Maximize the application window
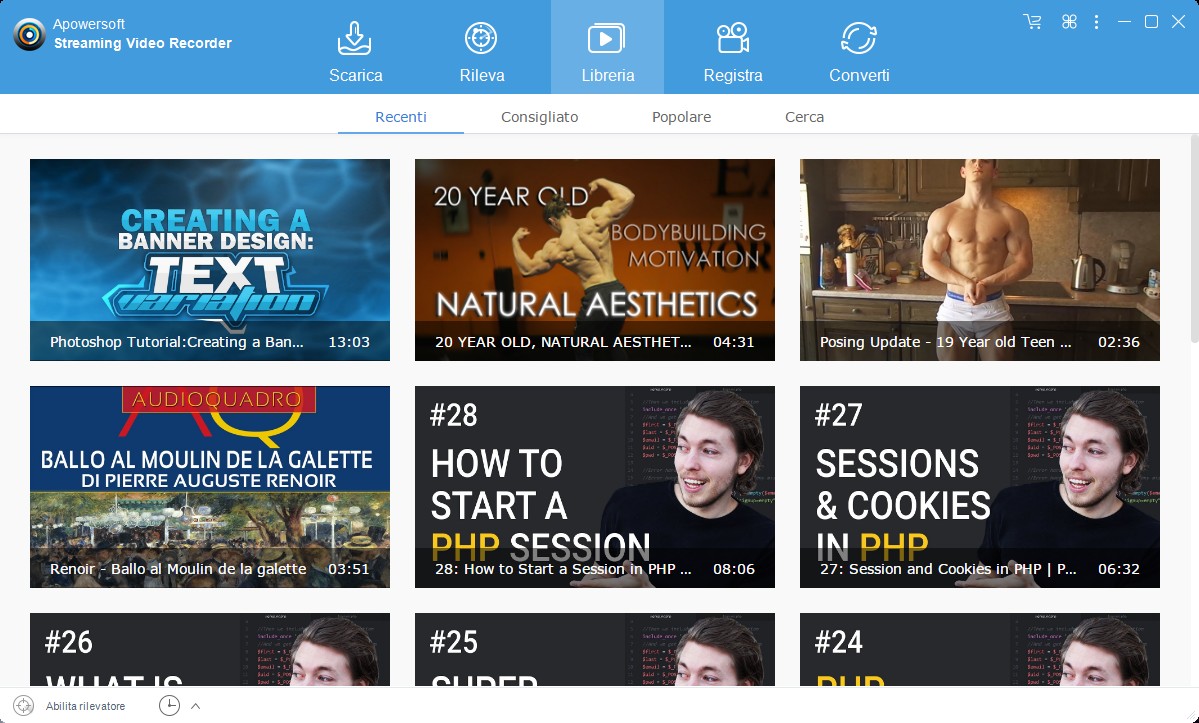The image size is (1199, 723). [x=1151, y=21]
